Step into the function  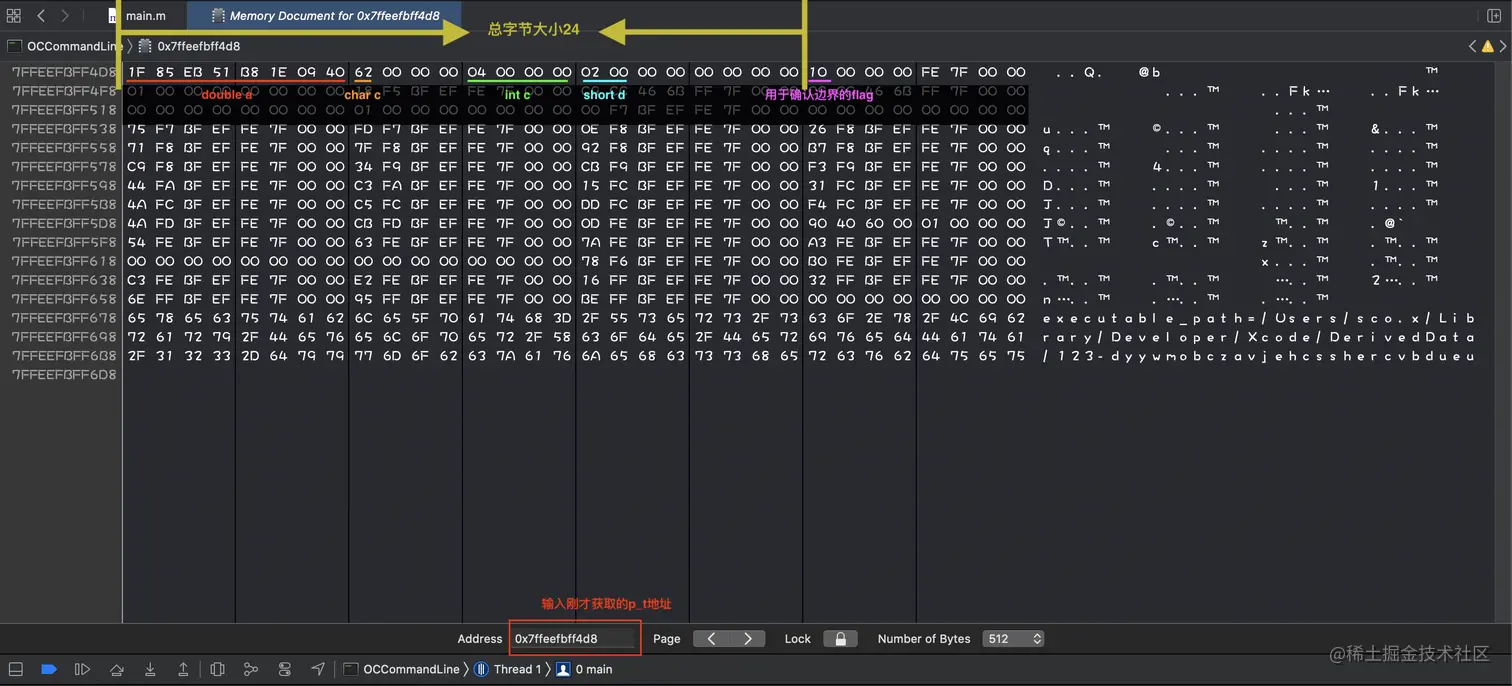150,669
